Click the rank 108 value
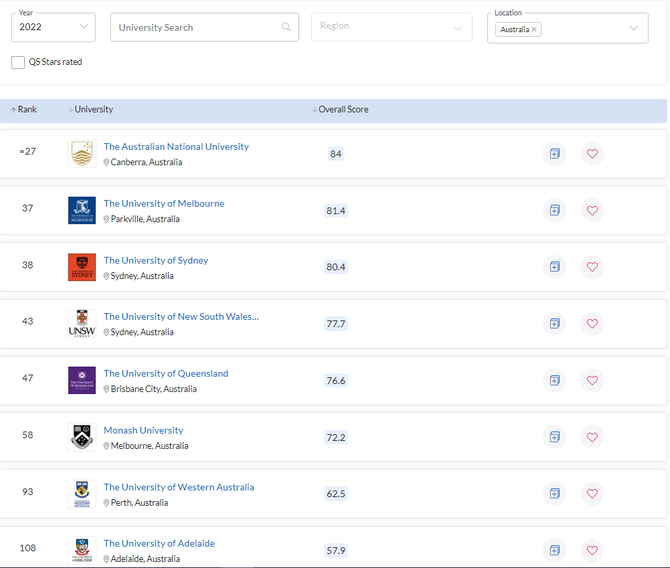The width and height of the screenshot is (670, 568). coord(27,548)
